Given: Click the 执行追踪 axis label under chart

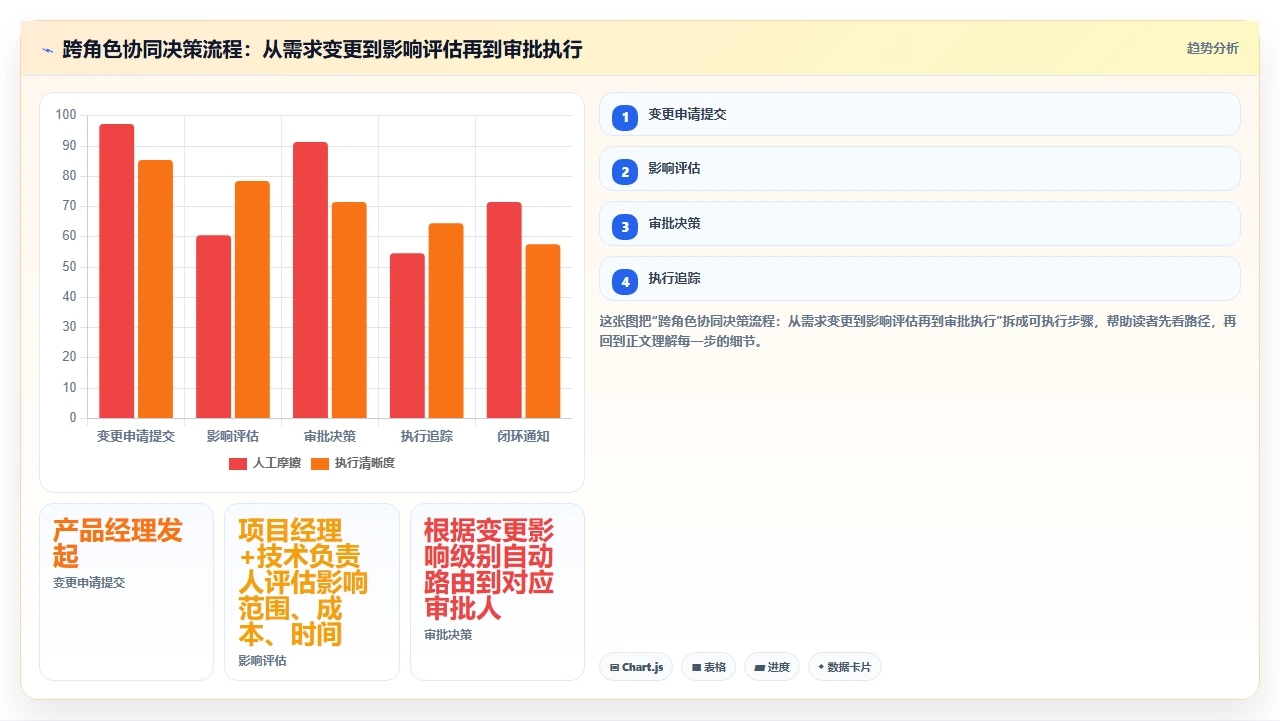Looking at the screenshot, I should click(x=427, y=437).
